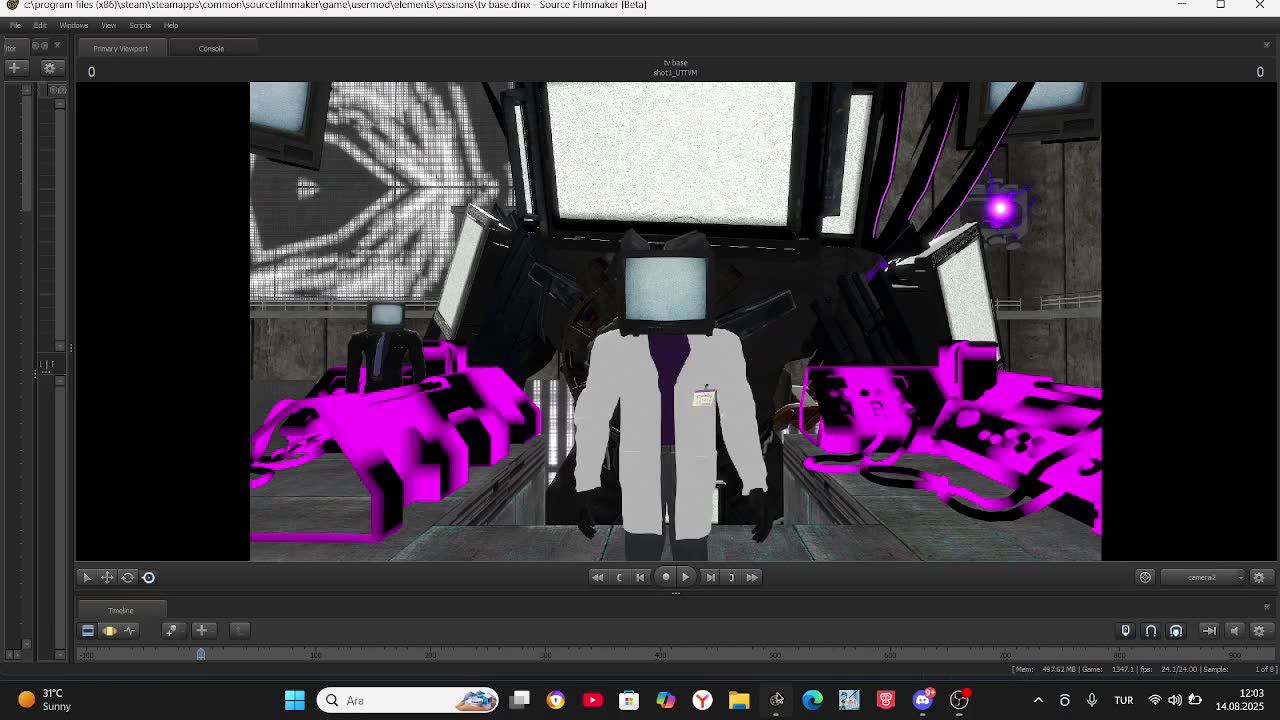
Task: Toggle the frame snap magnet in timeline
Action: [x=1151, y=630]
